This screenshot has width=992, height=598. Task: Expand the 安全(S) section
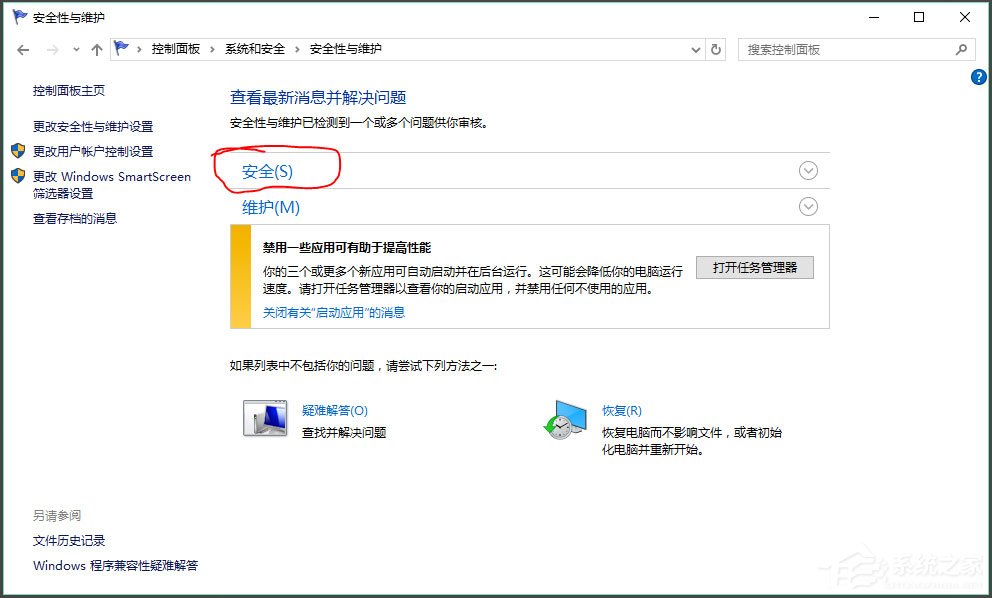coord(808,170)
